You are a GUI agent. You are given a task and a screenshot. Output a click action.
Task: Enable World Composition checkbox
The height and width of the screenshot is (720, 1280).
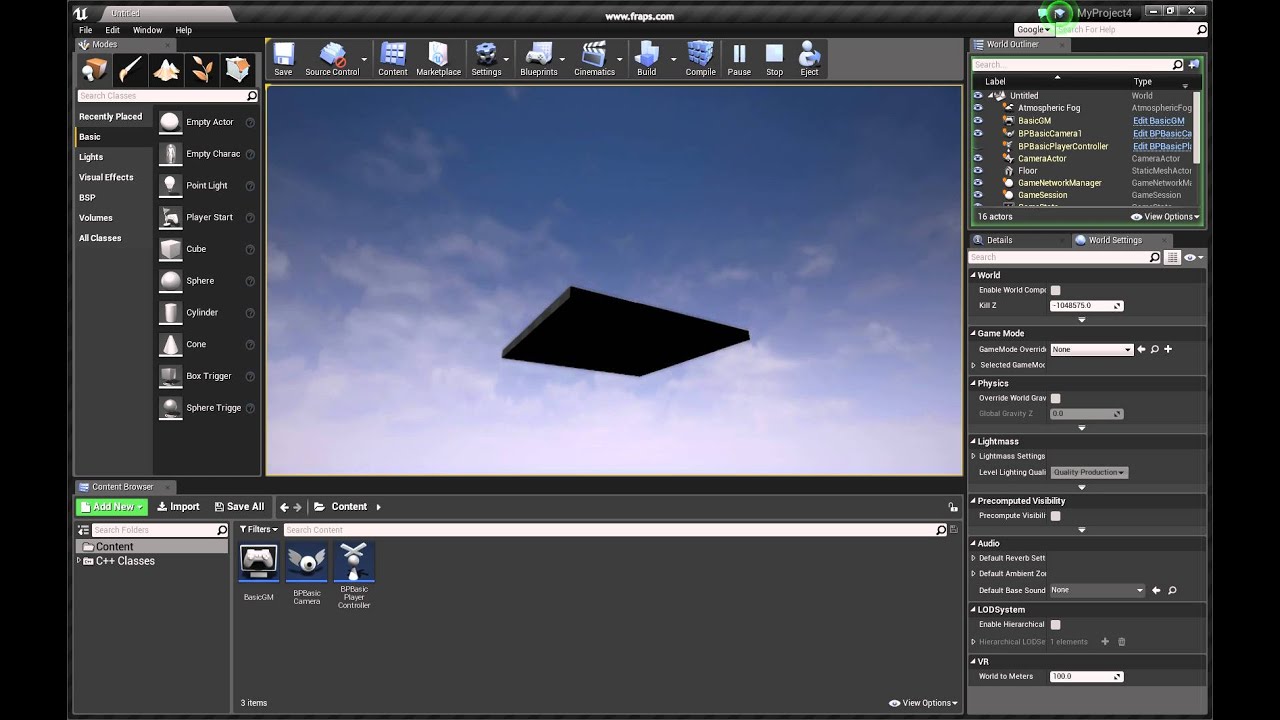1055,290
